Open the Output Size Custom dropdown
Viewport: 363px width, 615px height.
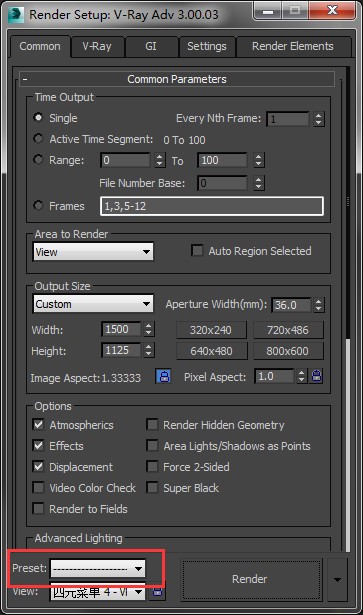coord(93,304)
